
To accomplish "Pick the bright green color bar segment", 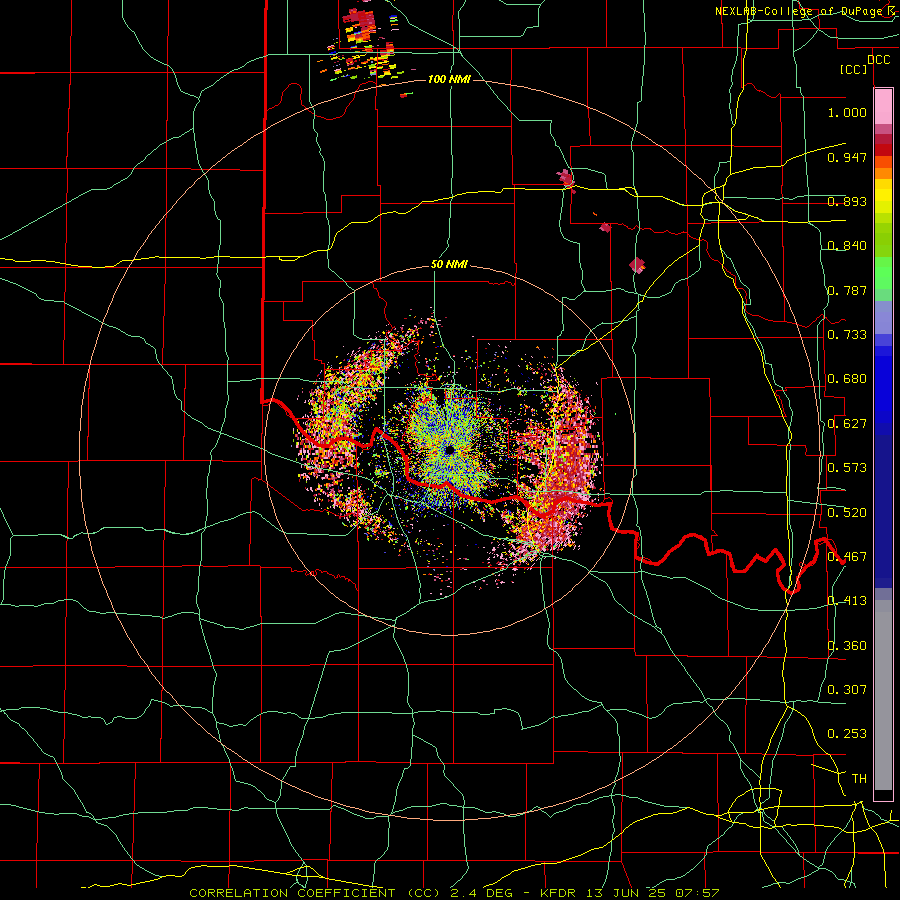I will [x=883, y=273].
